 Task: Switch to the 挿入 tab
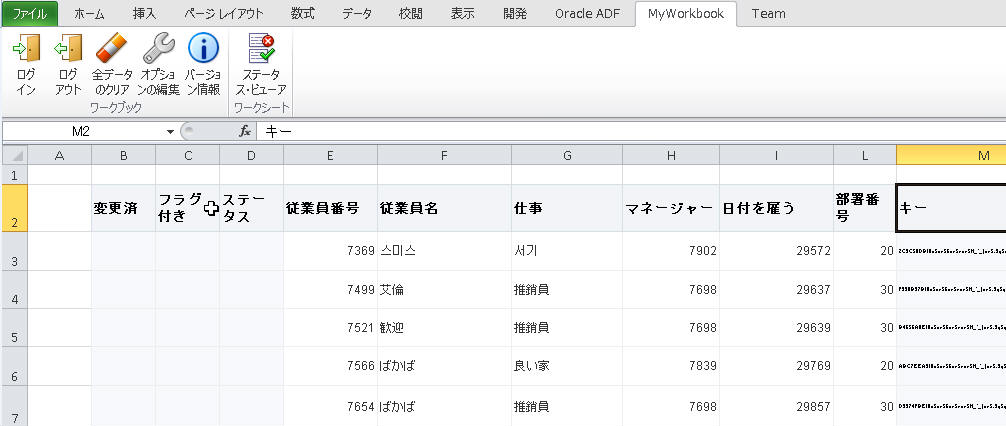pyautogui.click(x=144, y=13)
